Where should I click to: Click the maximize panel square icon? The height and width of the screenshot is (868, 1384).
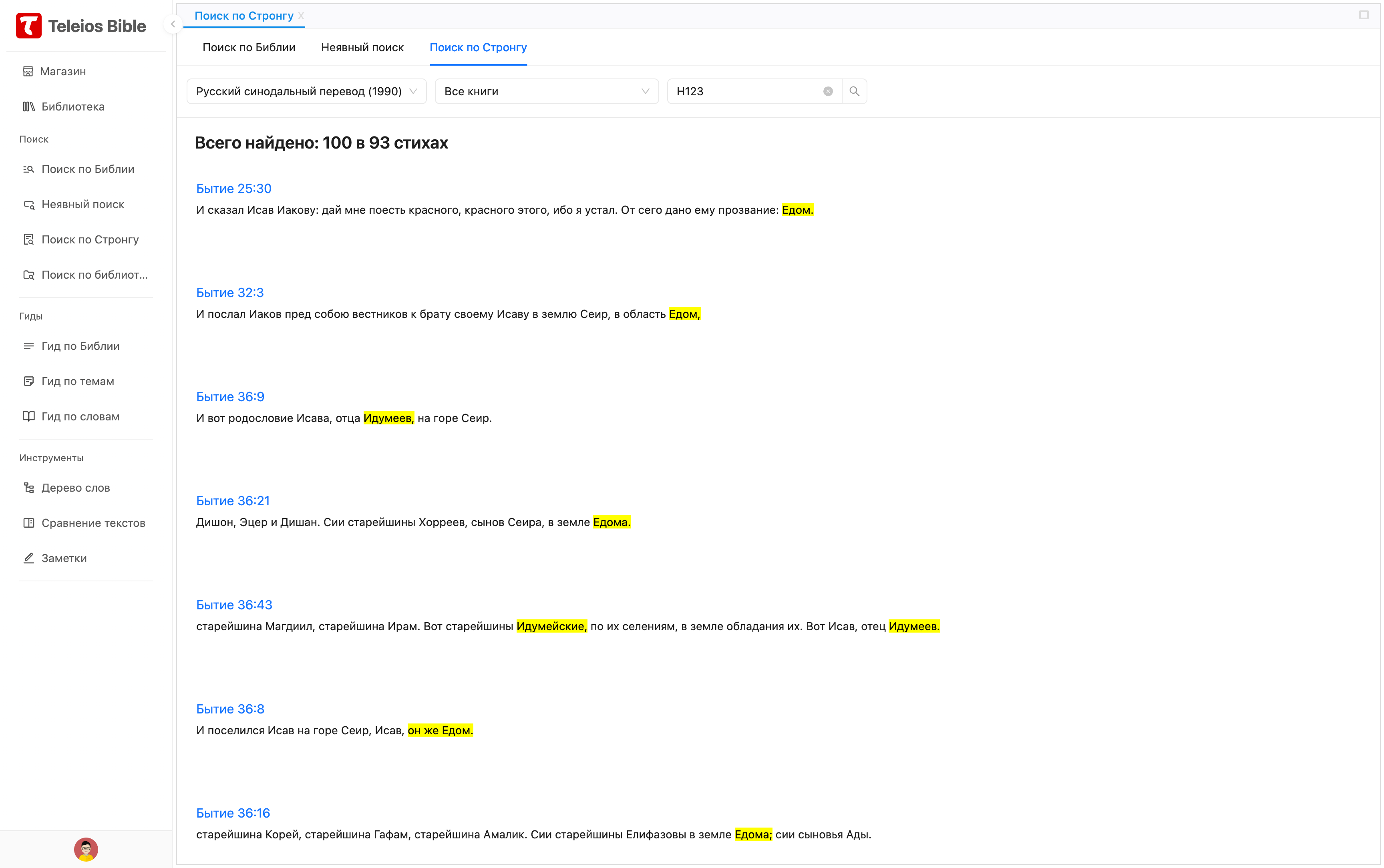pos(1363,15)
